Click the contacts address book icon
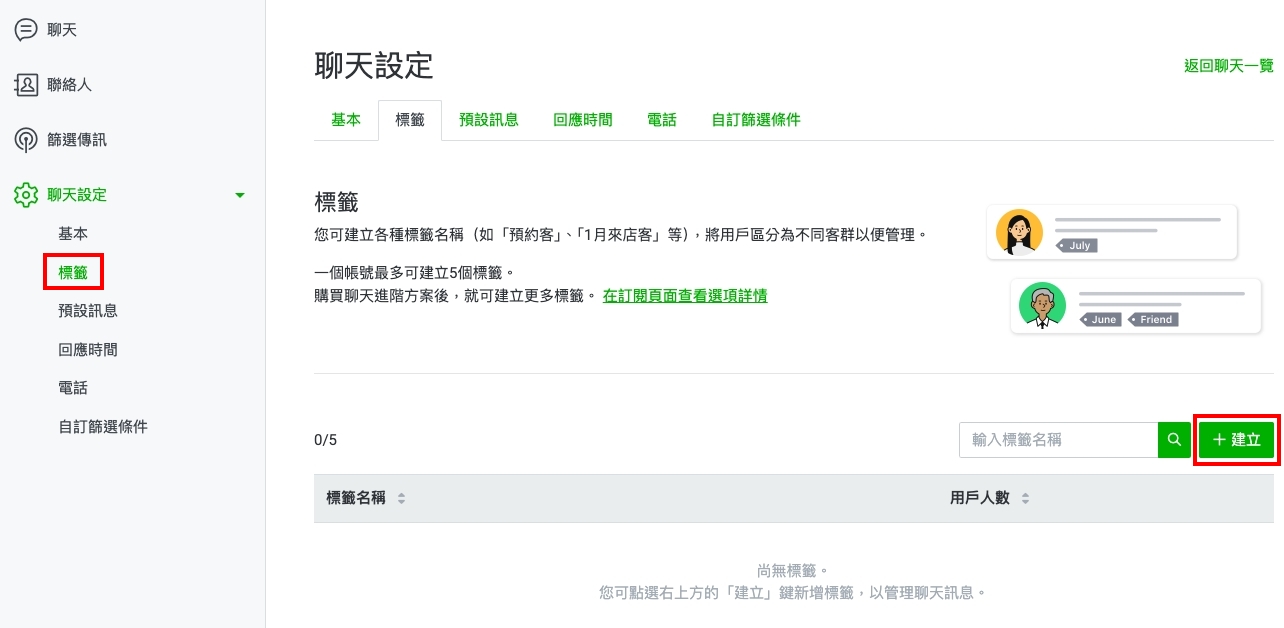Image resolution: width=1284 pixels, height=628 pixels. tap(26, 85)
